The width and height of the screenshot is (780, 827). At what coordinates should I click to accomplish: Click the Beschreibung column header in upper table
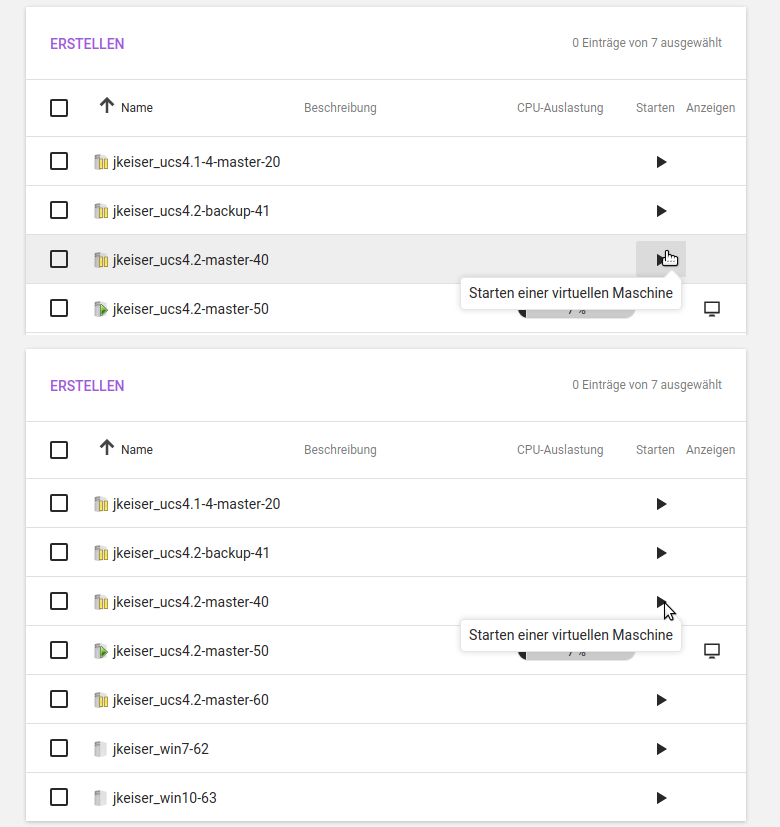[340, 108]
